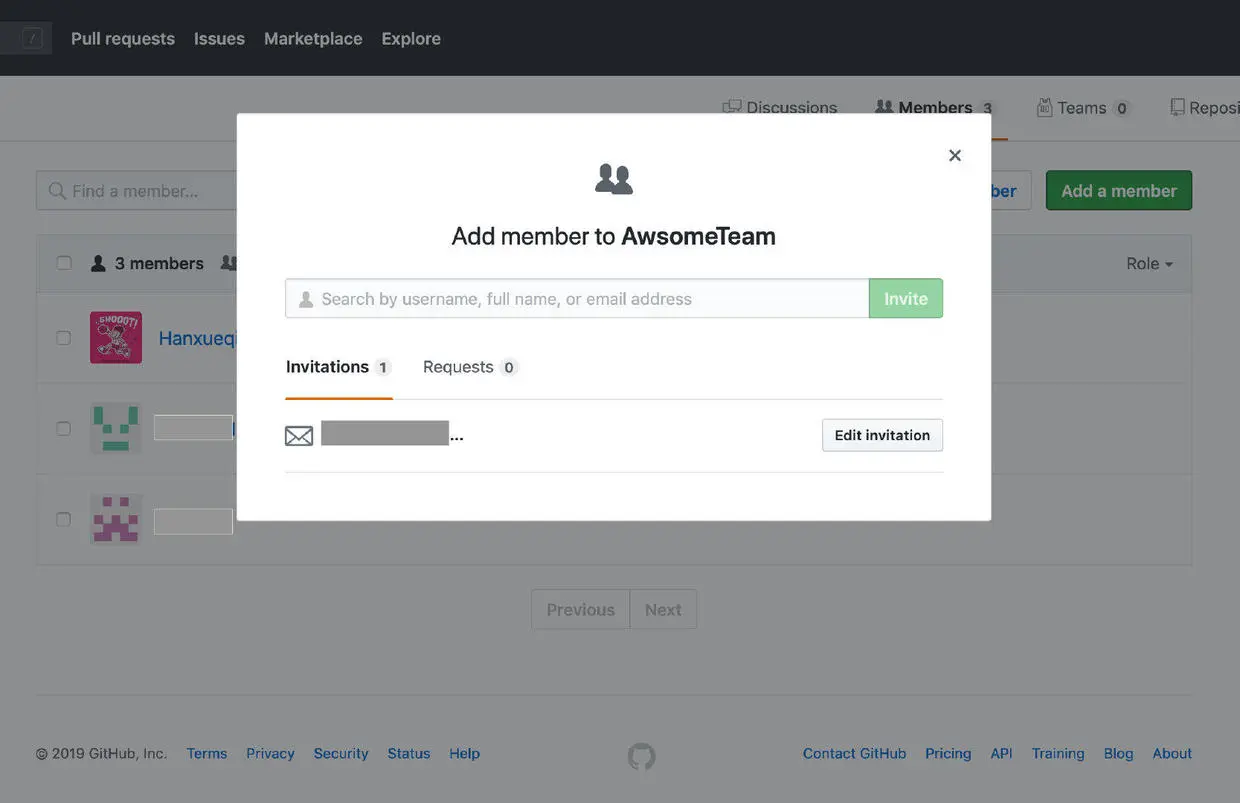This screenshot has width=1240, height=803.
Task: Tick the checkbox beside the green avatar member
Action: (64, 428)
